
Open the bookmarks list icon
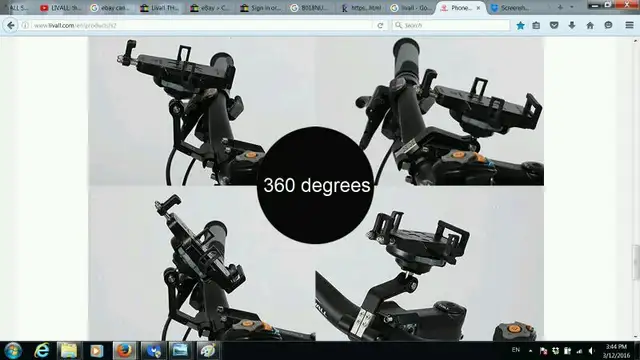536,25
